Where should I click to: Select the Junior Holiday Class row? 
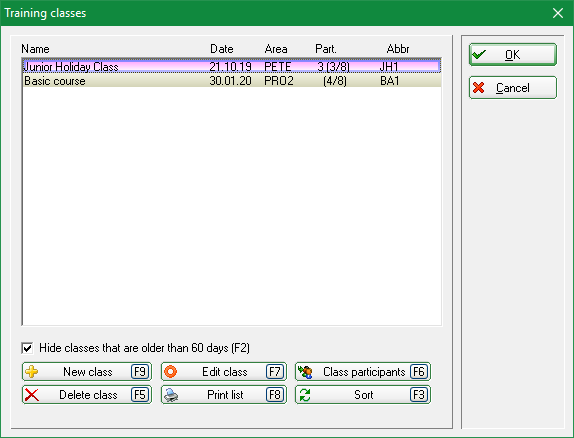tap(232, 67)
